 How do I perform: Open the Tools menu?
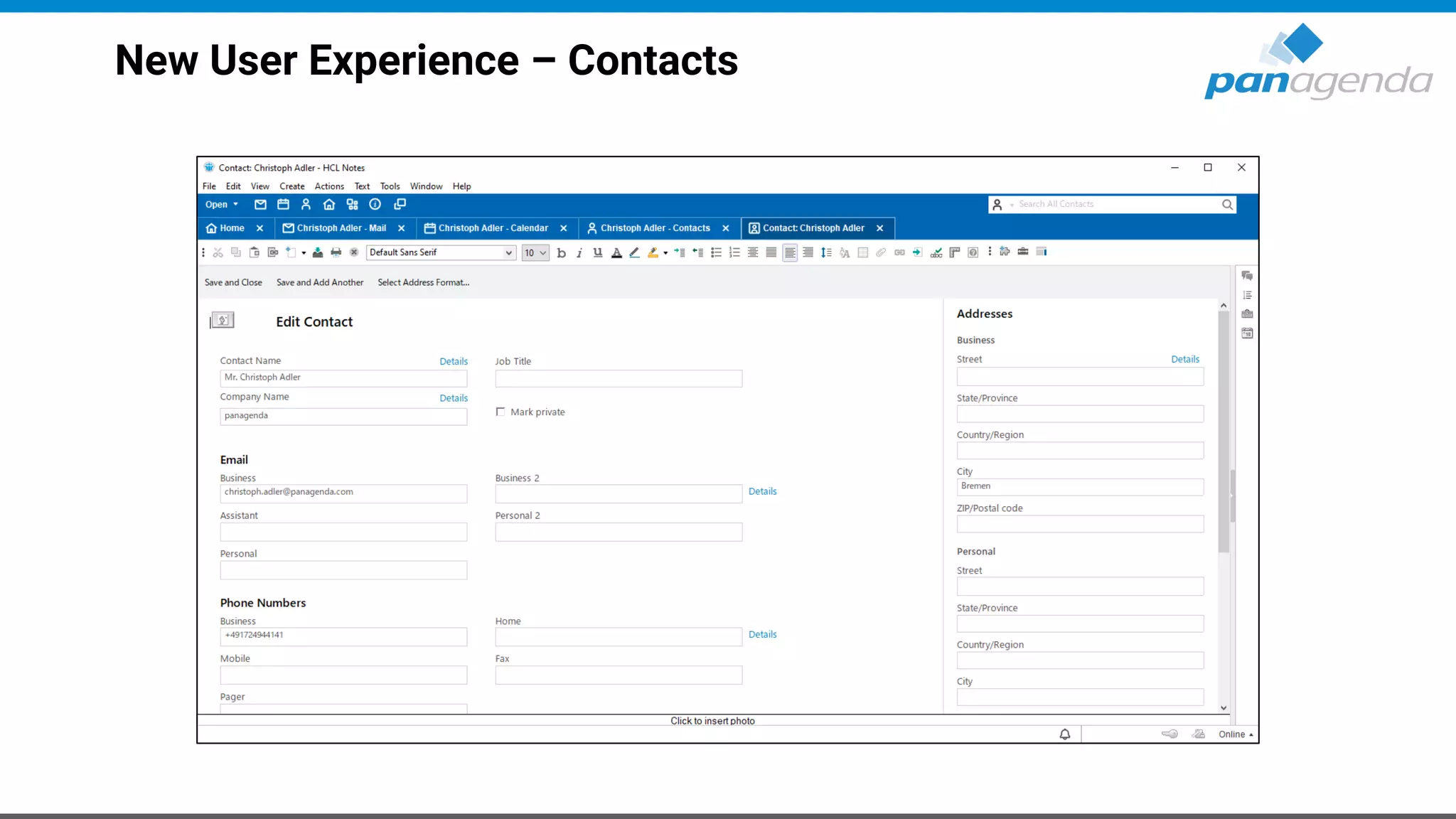(x=390, y=186)
